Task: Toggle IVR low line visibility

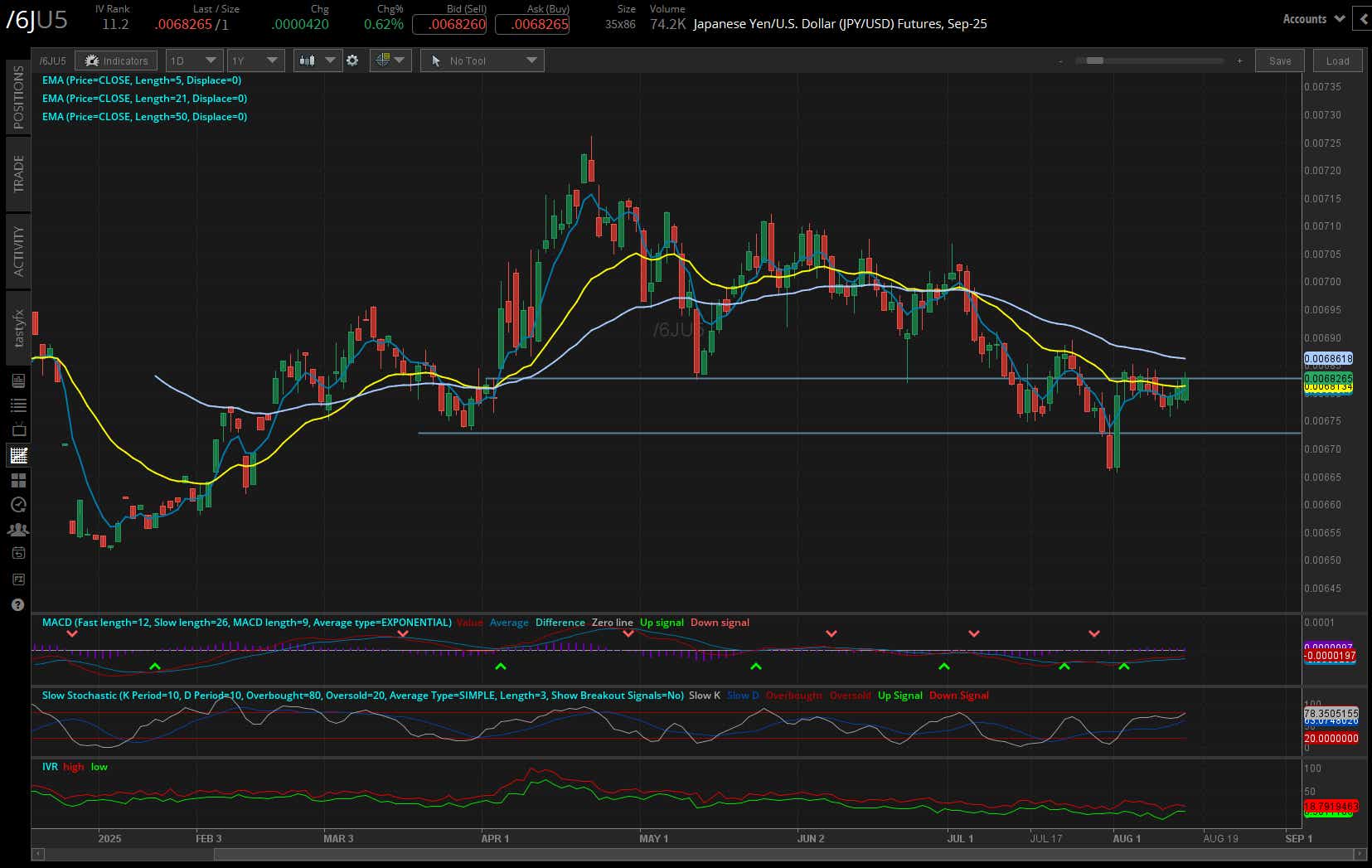Action: tap(99, 767)
